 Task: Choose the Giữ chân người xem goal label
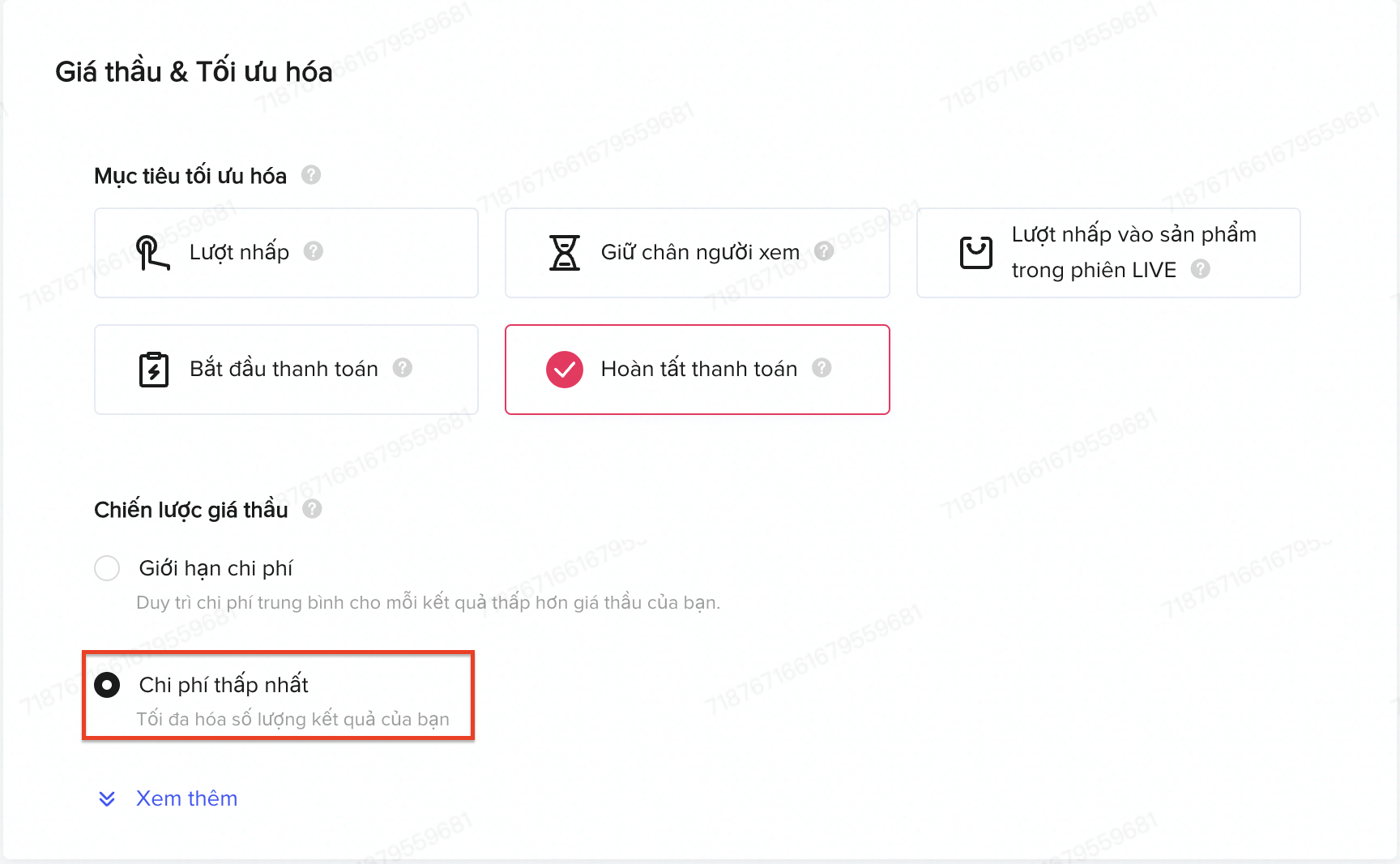point(700,252)
